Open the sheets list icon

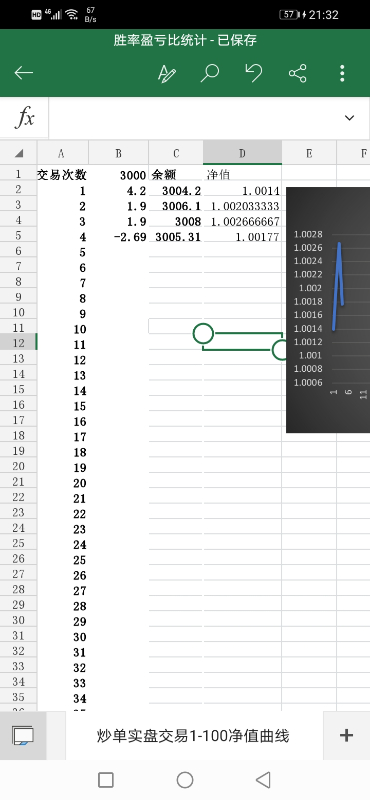[23, 735]
